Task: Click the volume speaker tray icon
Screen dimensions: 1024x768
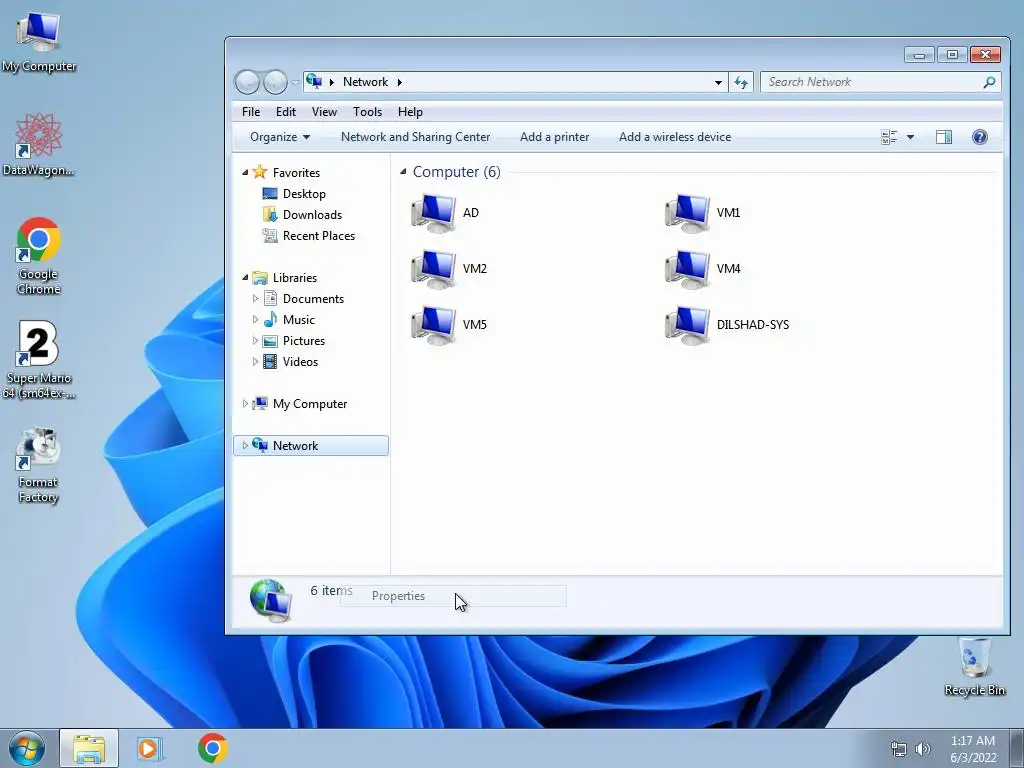Action: point(923,749)
